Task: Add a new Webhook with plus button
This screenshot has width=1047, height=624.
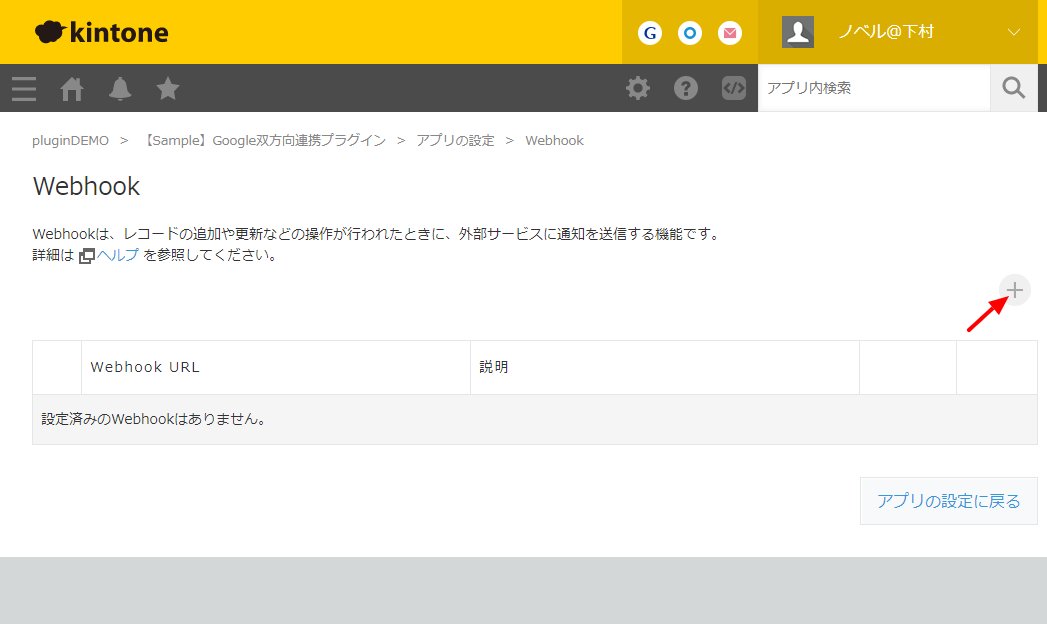Action: 1015,290
